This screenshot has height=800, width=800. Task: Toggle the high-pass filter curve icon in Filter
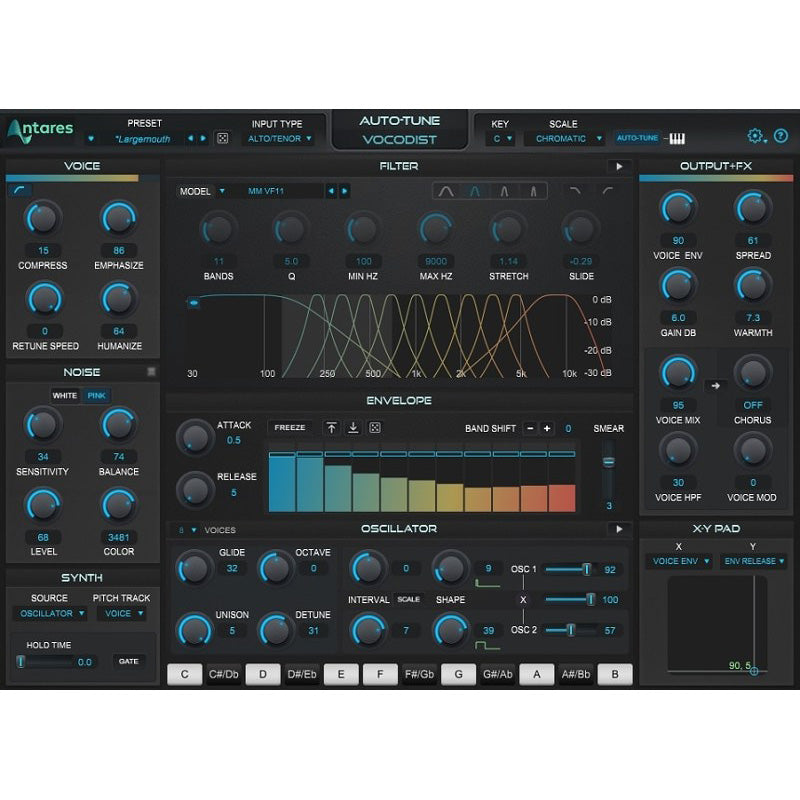607,191
